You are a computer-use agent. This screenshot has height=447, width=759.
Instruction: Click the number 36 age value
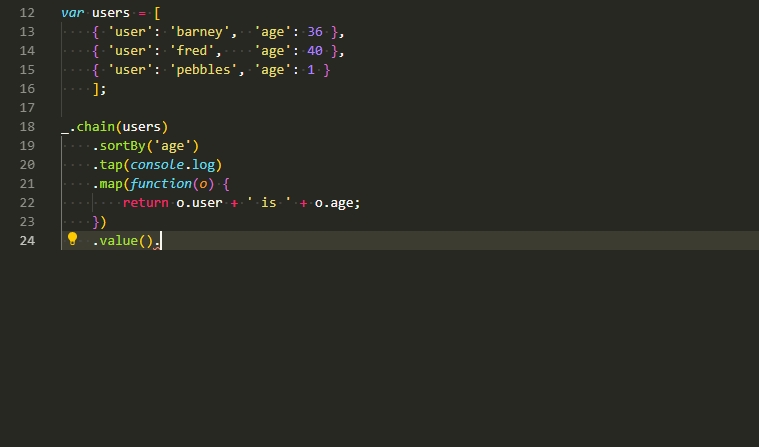coord(315,32)
